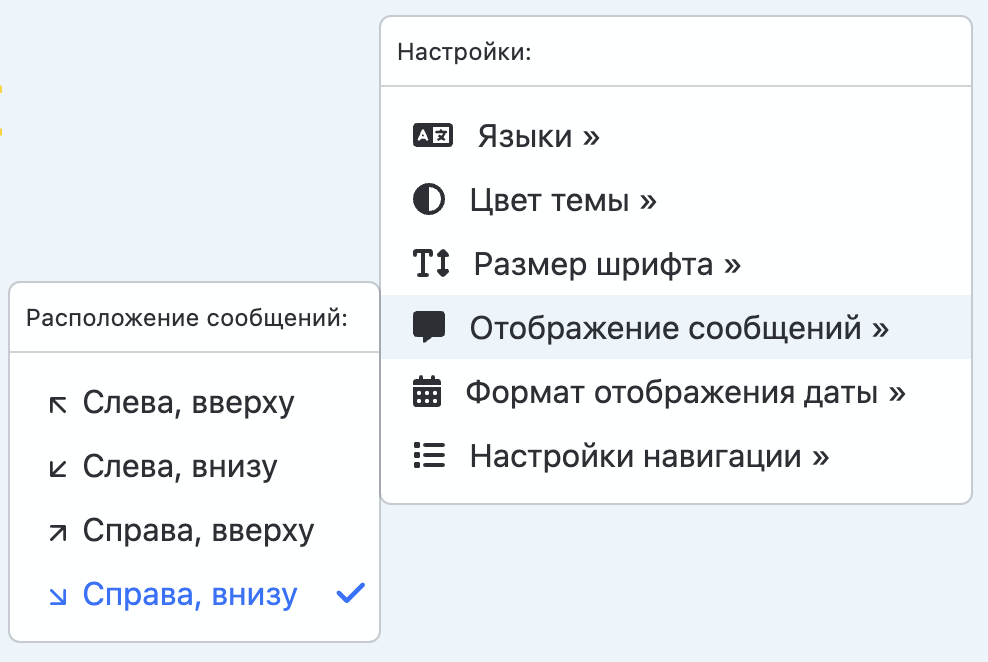Viewport: 988px width, 662px height.
Task: Click the down-left arrow icon
Action: click(x=58, y=468)
